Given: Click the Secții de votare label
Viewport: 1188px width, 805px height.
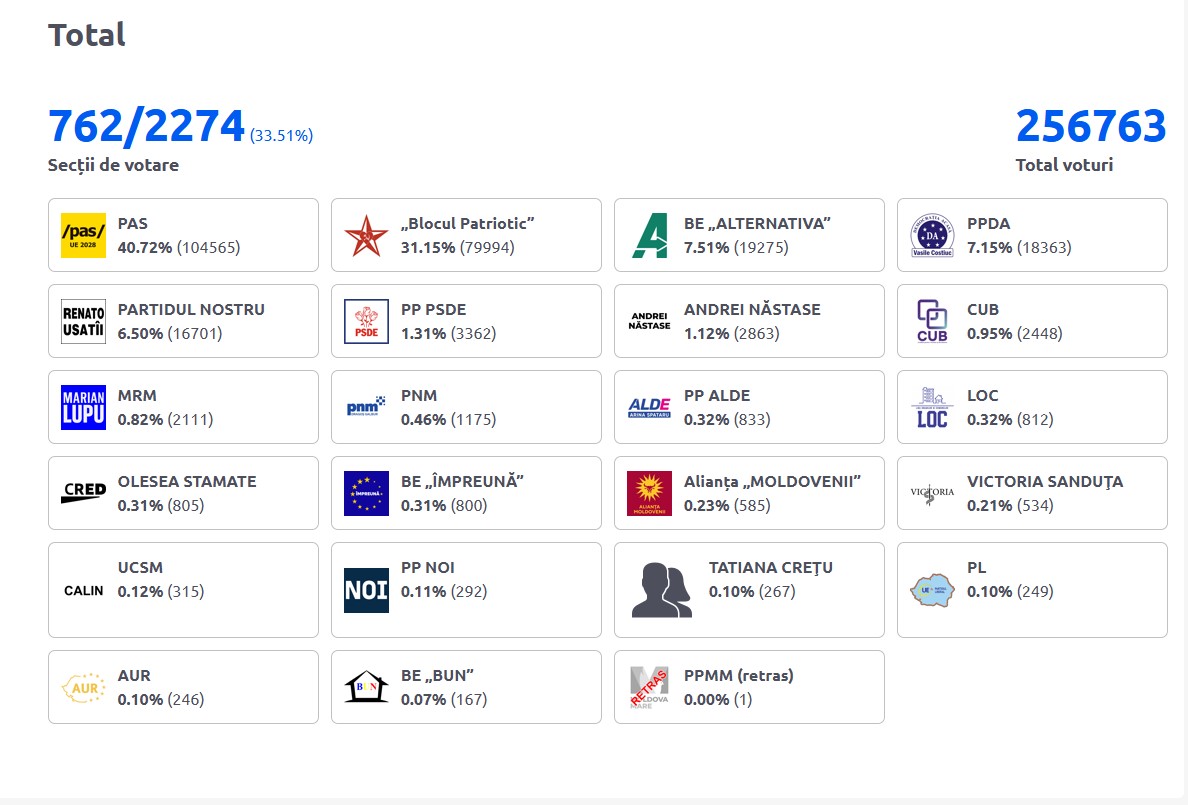Looking at the screenshot, I should point(114,165).
